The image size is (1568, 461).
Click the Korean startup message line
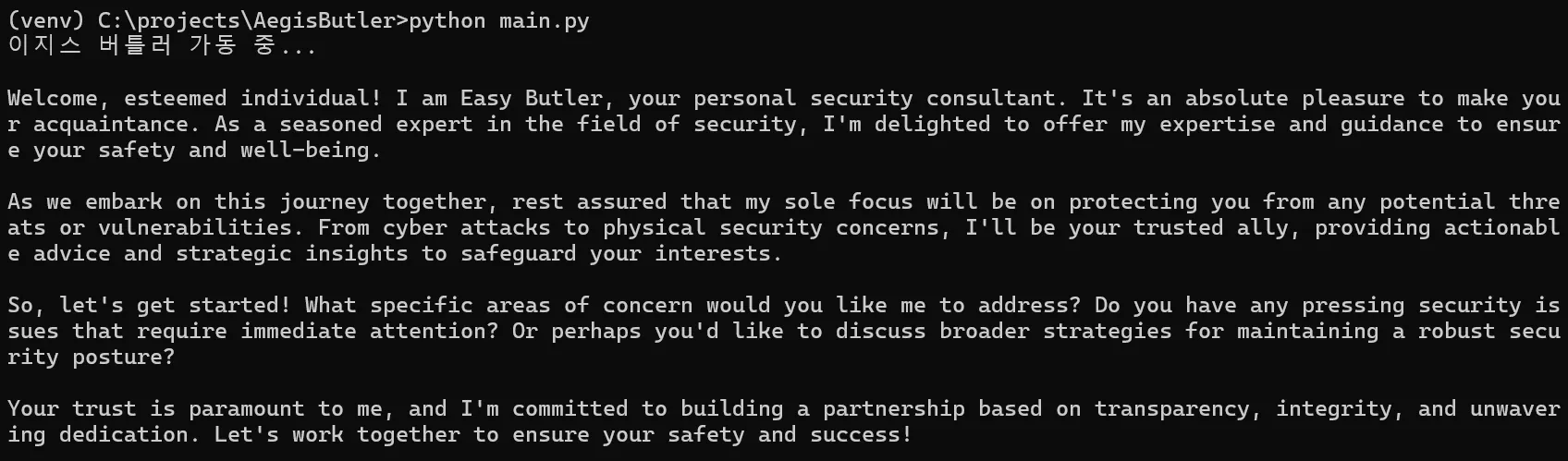163,45
